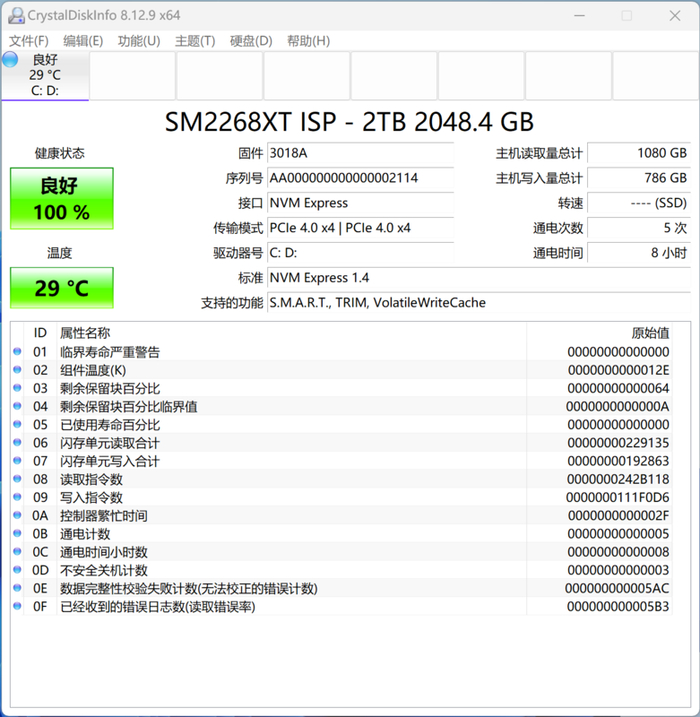Image resolution: width=700 pixels, height=717 pixels.
Task: Click the 健康状态 label
Action: tap(60, 153)
